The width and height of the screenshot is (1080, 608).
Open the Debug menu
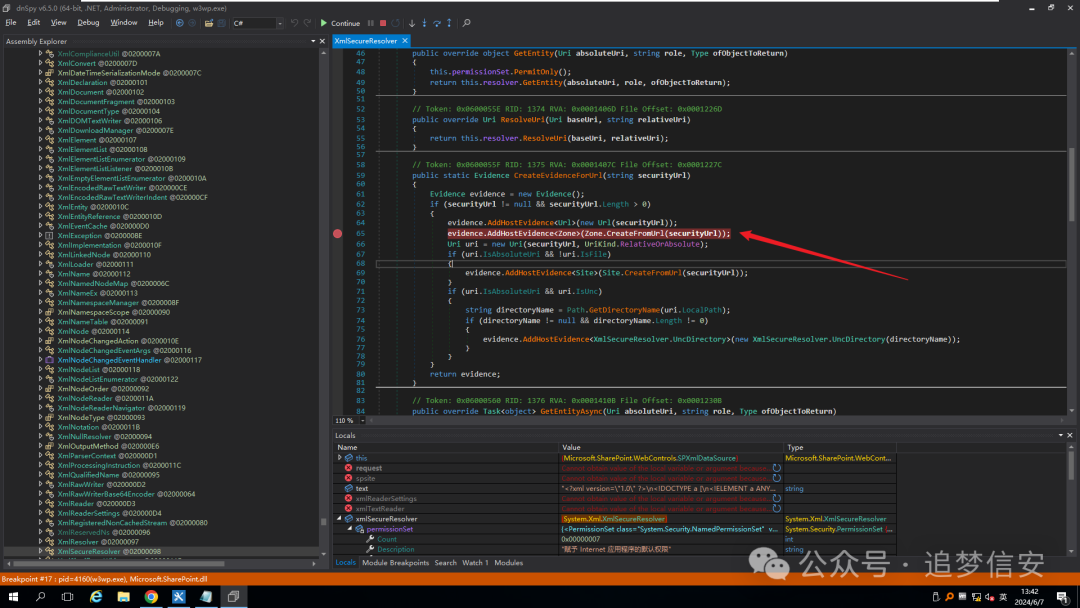tap(88, 22)
